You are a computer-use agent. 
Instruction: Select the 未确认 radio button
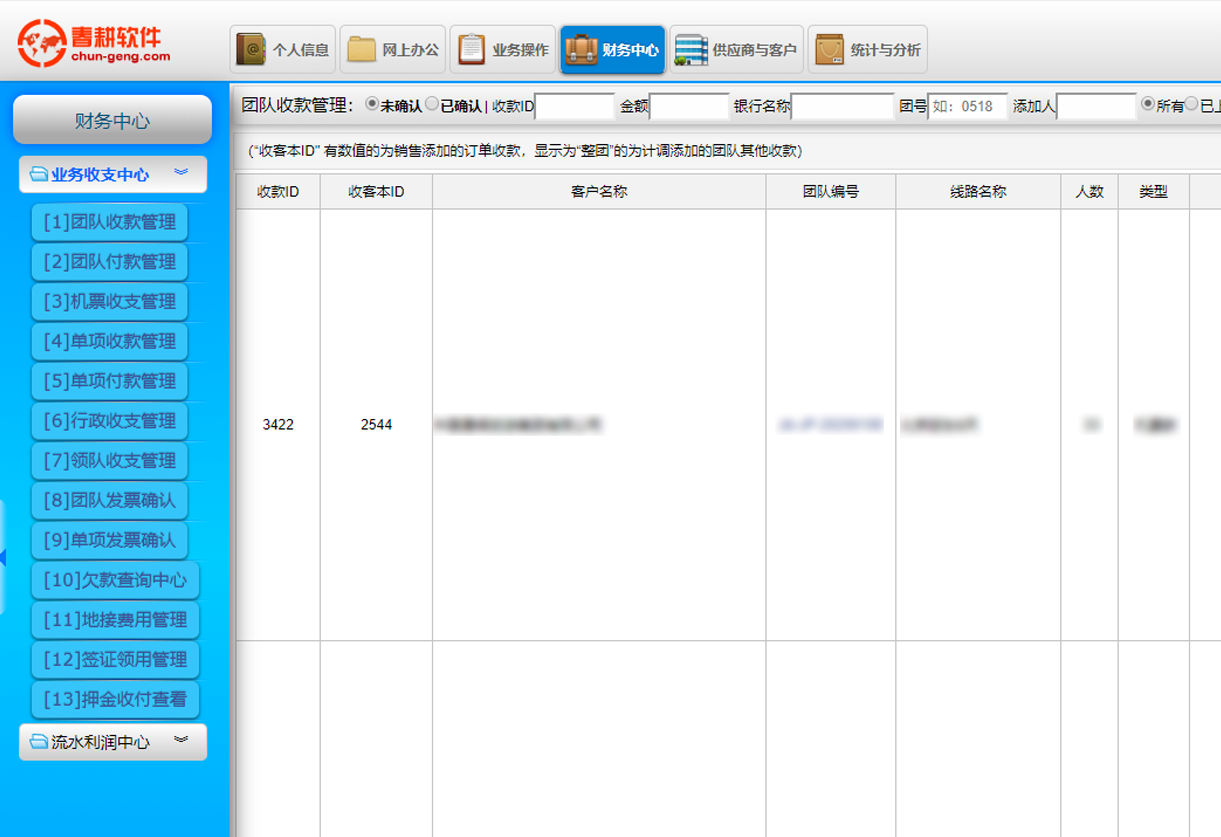click(372, 104)
